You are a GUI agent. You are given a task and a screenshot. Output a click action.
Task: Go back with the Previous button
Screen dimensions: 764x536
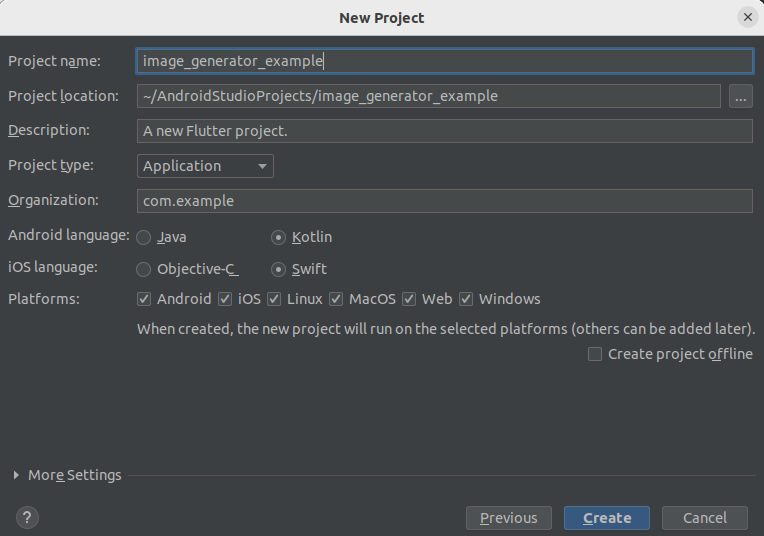pyautogui.click(x=508, y=518)
